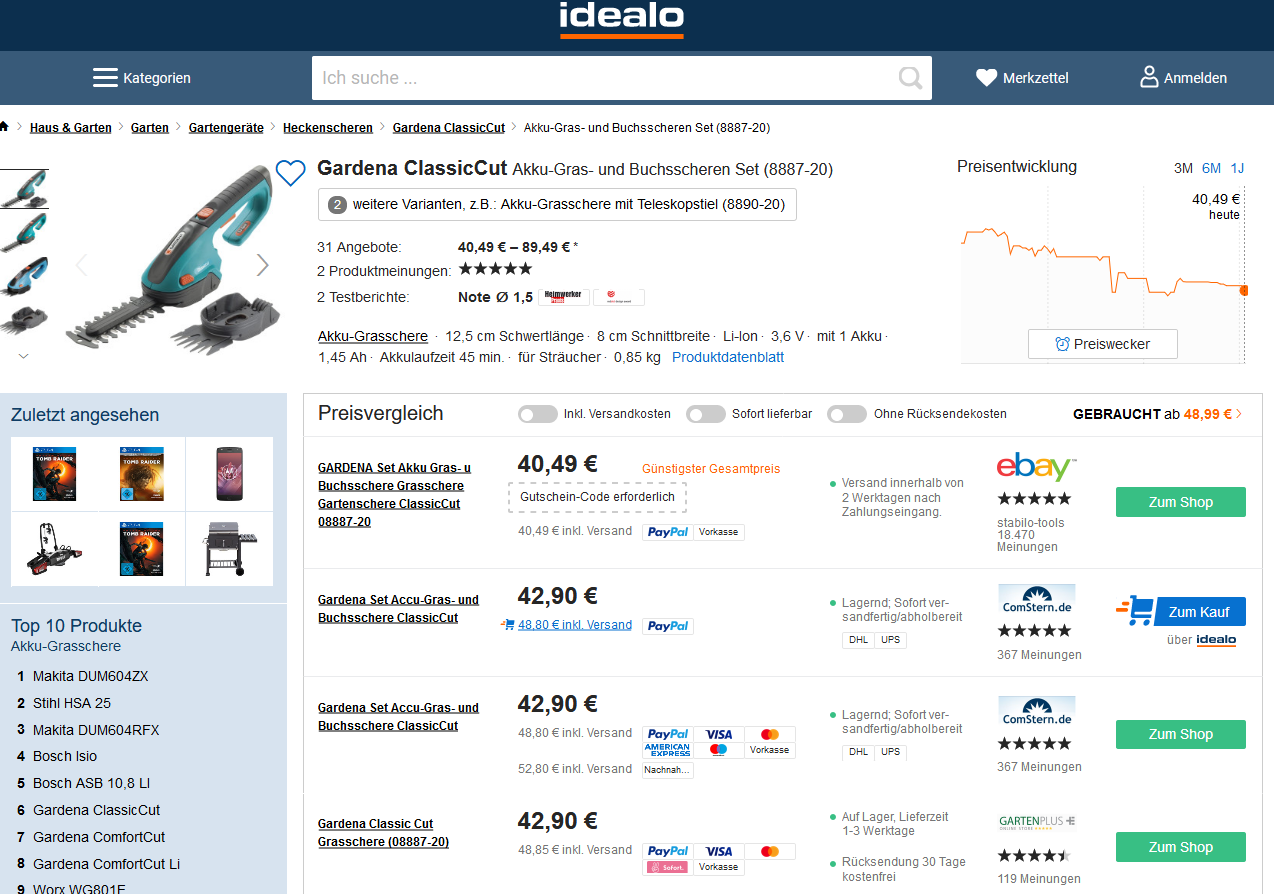Click the Ich suche search field
This screenshot has height=894, width=1274.
click(x=600, y=78)
